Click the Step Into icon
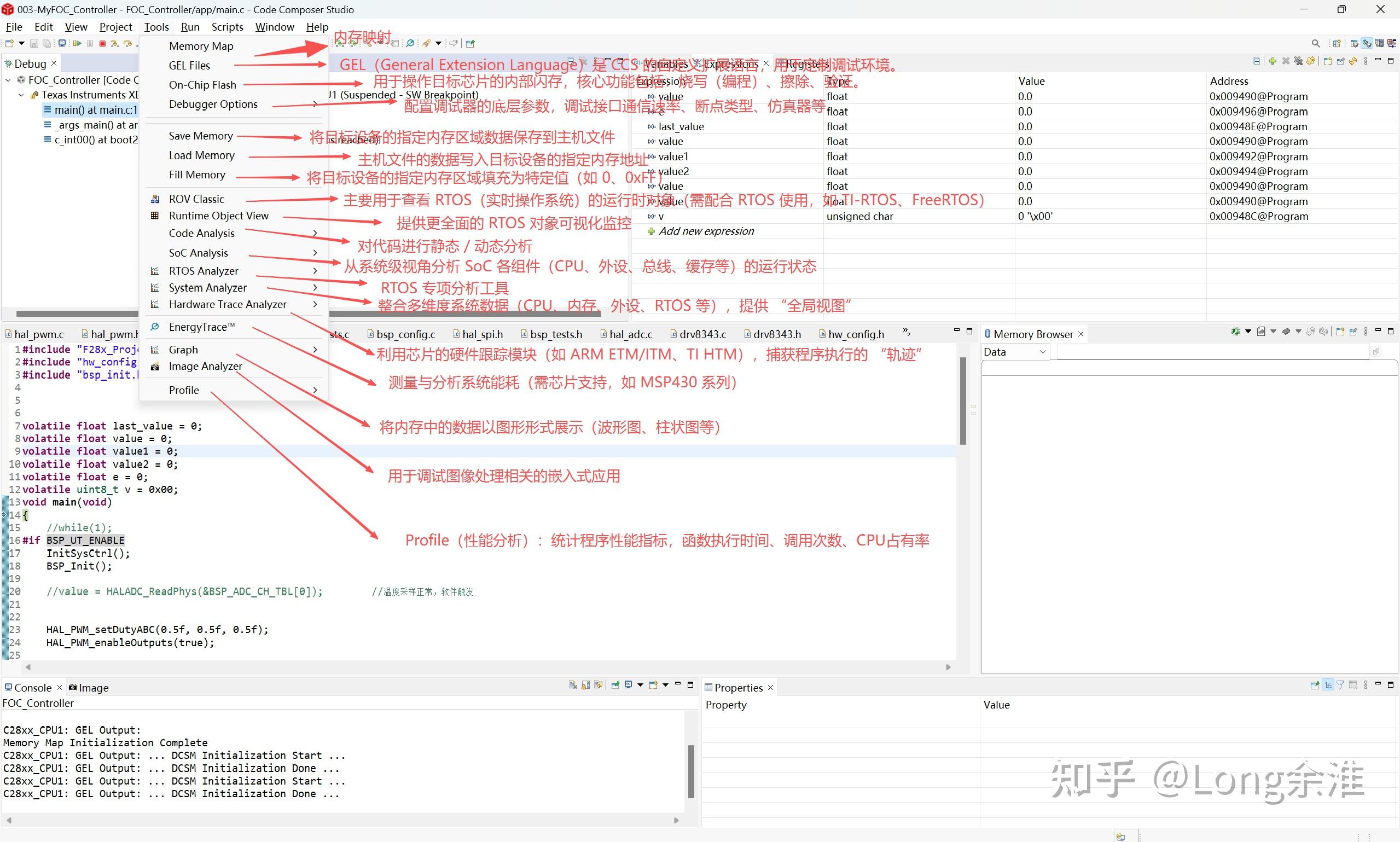The image size is (1400, 842). pyautogui.click(x=115, y=43)
